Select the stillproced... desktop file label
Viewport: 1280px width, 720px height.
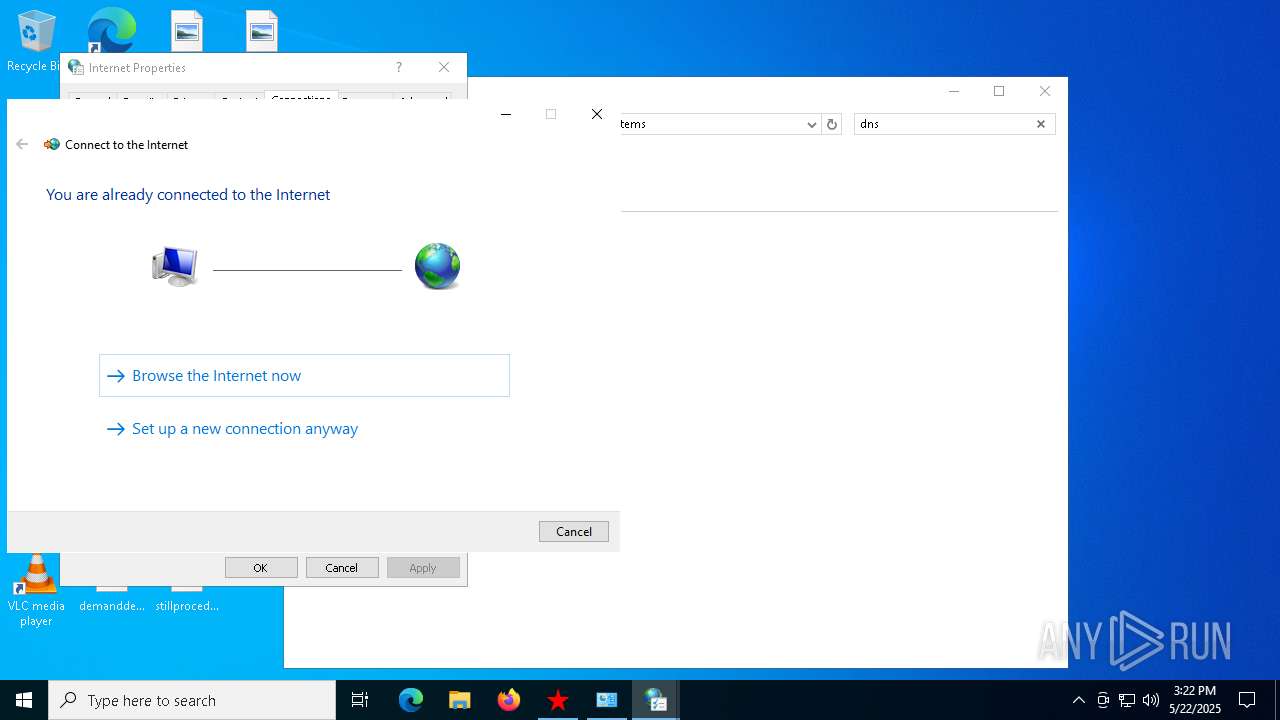187,605
